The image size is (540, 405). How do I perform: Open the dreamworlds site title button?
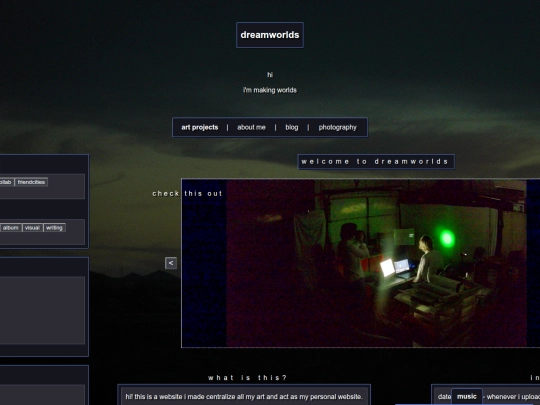270,35
